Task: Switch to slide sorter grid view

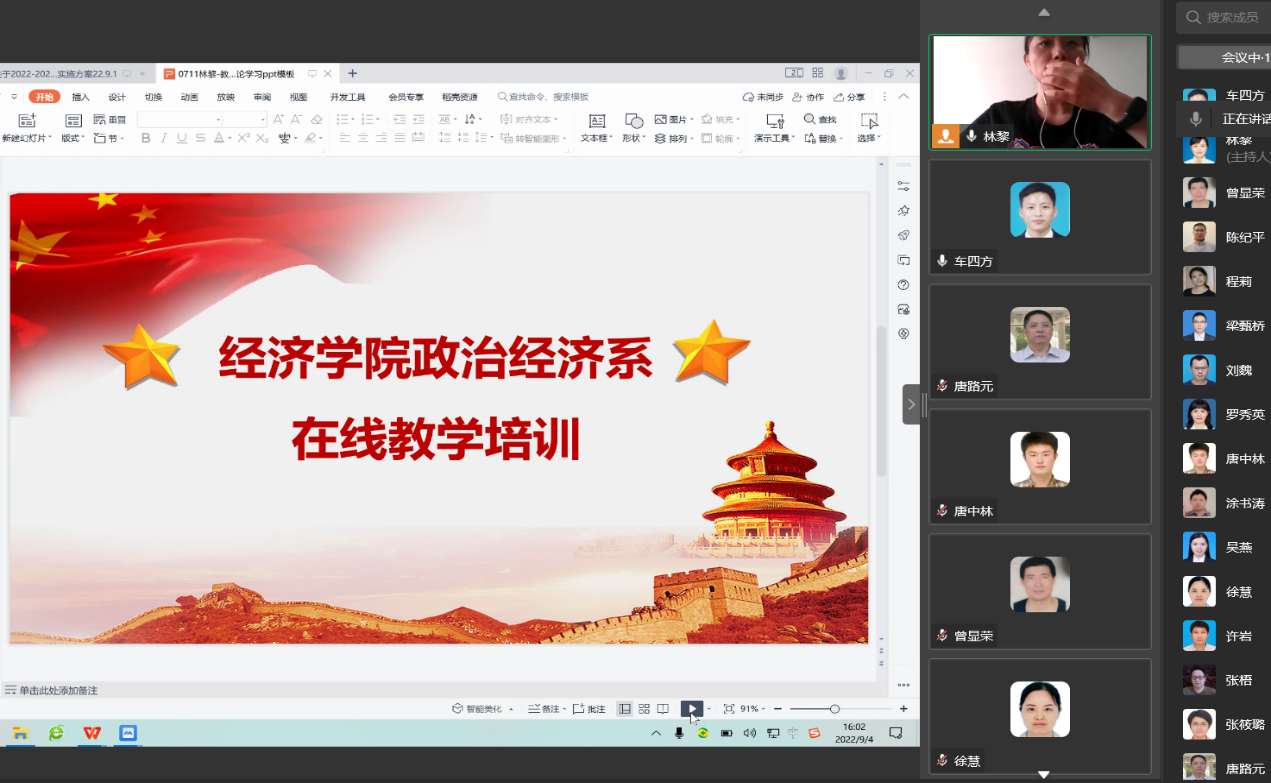Action: (644, 709)
